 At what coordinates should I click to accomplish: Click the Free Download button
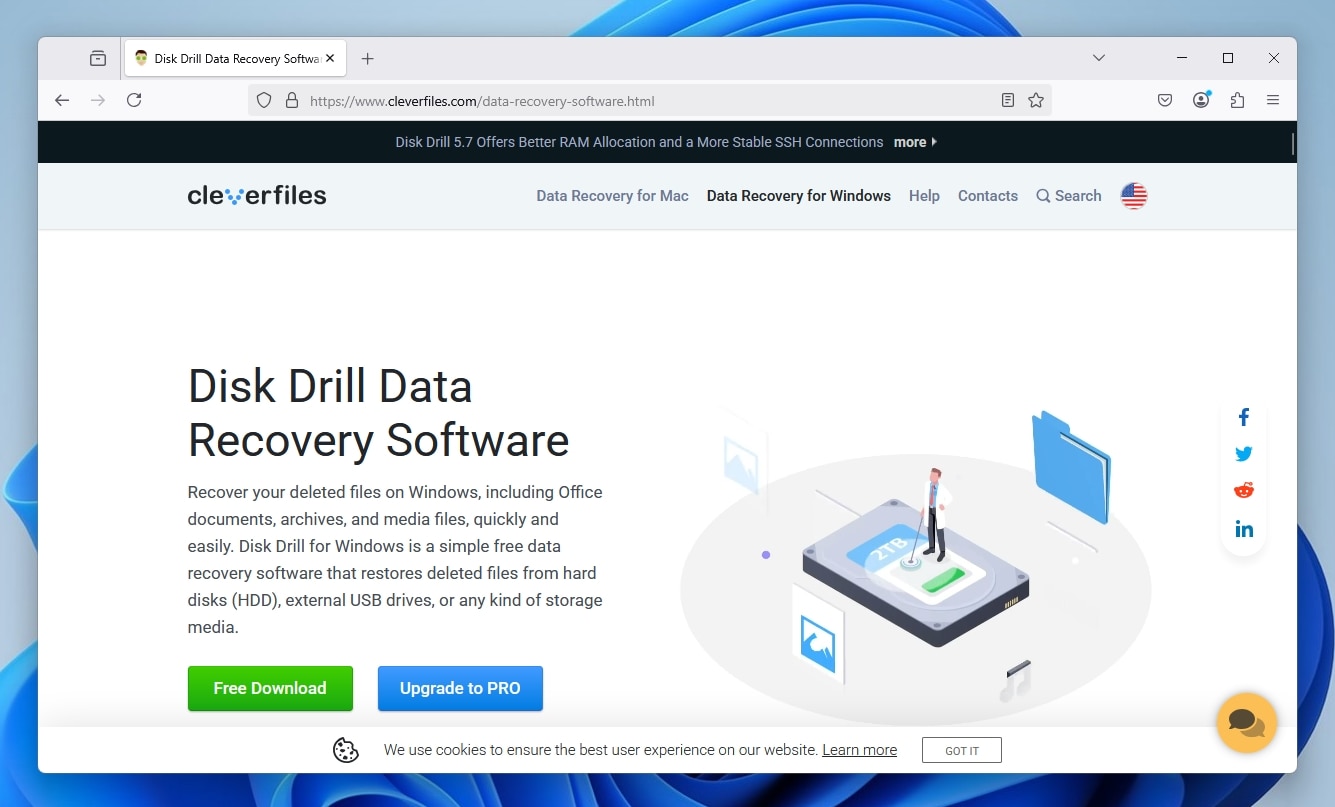[270, 688]
